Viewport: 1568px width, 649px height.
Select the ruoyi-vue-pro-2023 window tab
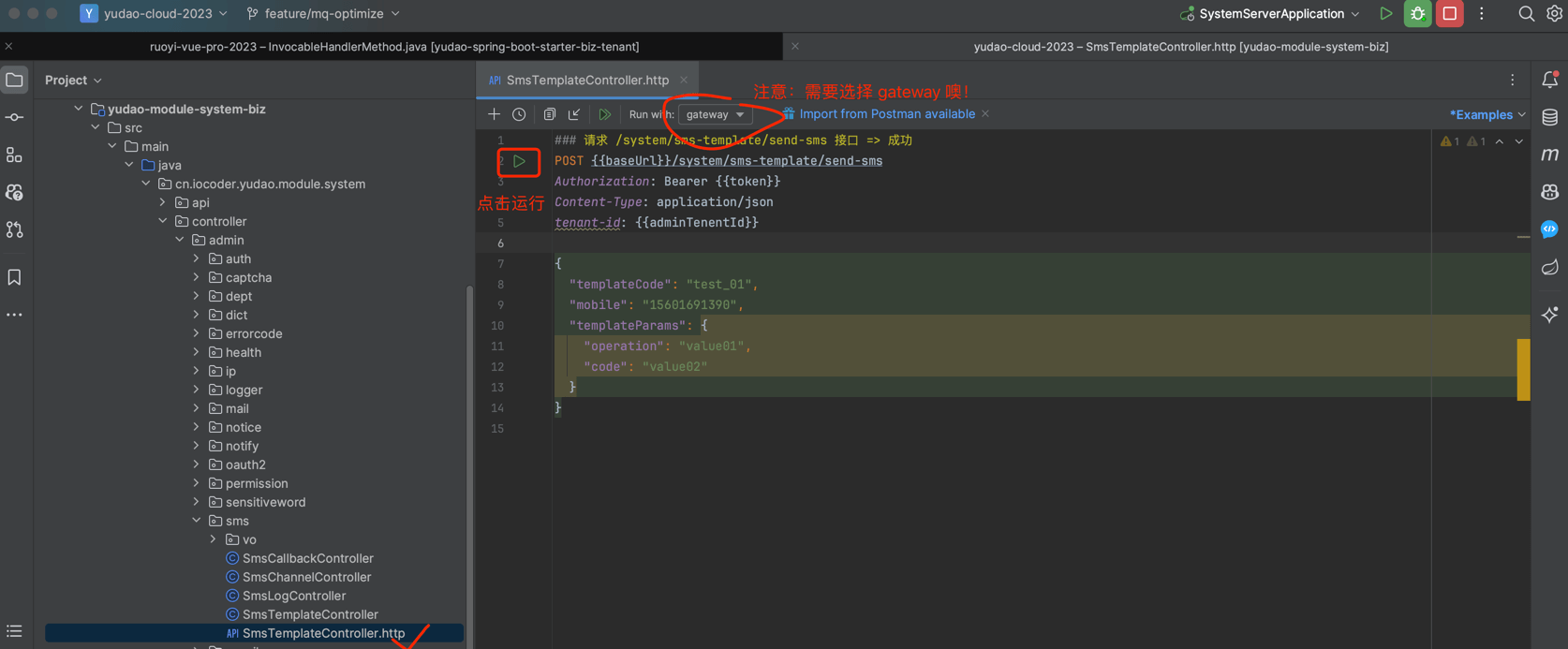(x=393, y=46)
